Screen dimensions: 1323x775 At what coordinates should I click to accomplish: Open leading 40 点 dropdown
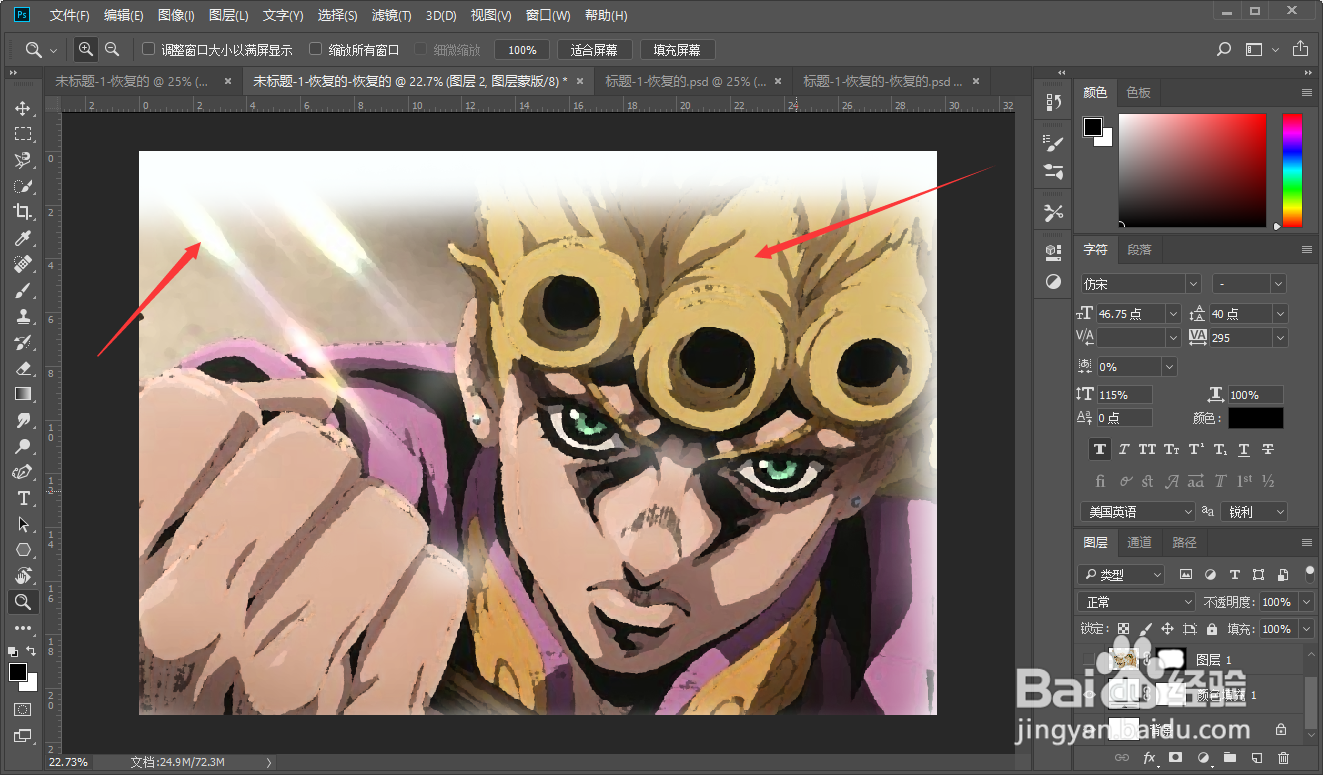pos(1281,314)
